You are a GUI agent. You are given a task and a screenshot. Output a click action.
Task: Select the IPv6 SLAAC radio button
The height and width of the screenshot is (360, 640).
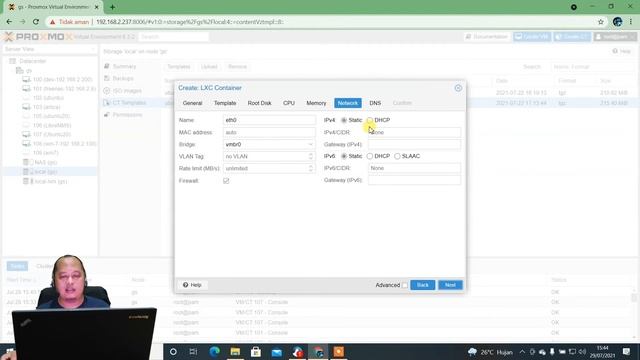397,156
